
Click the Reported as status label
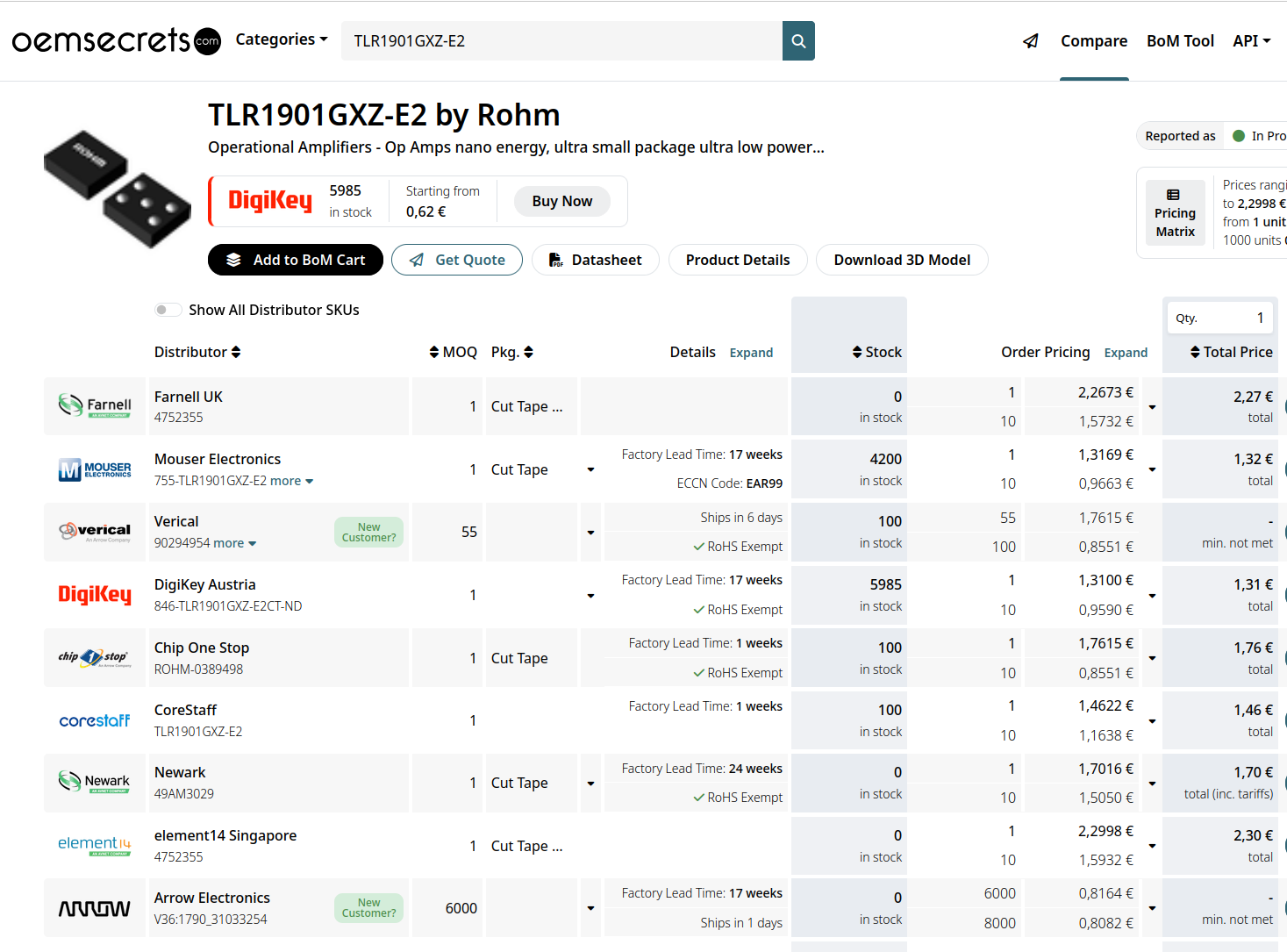1180,136
